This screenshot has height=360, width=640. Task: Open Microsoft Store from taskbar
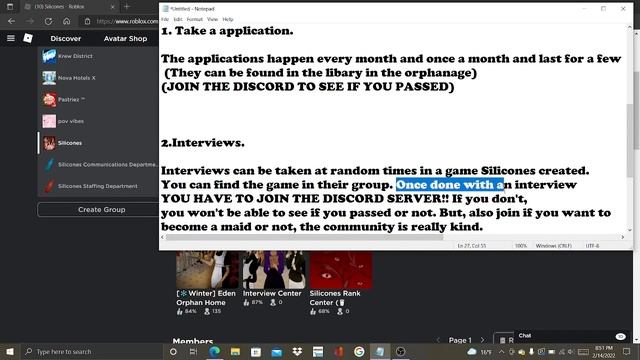click(x=256, y=351)
